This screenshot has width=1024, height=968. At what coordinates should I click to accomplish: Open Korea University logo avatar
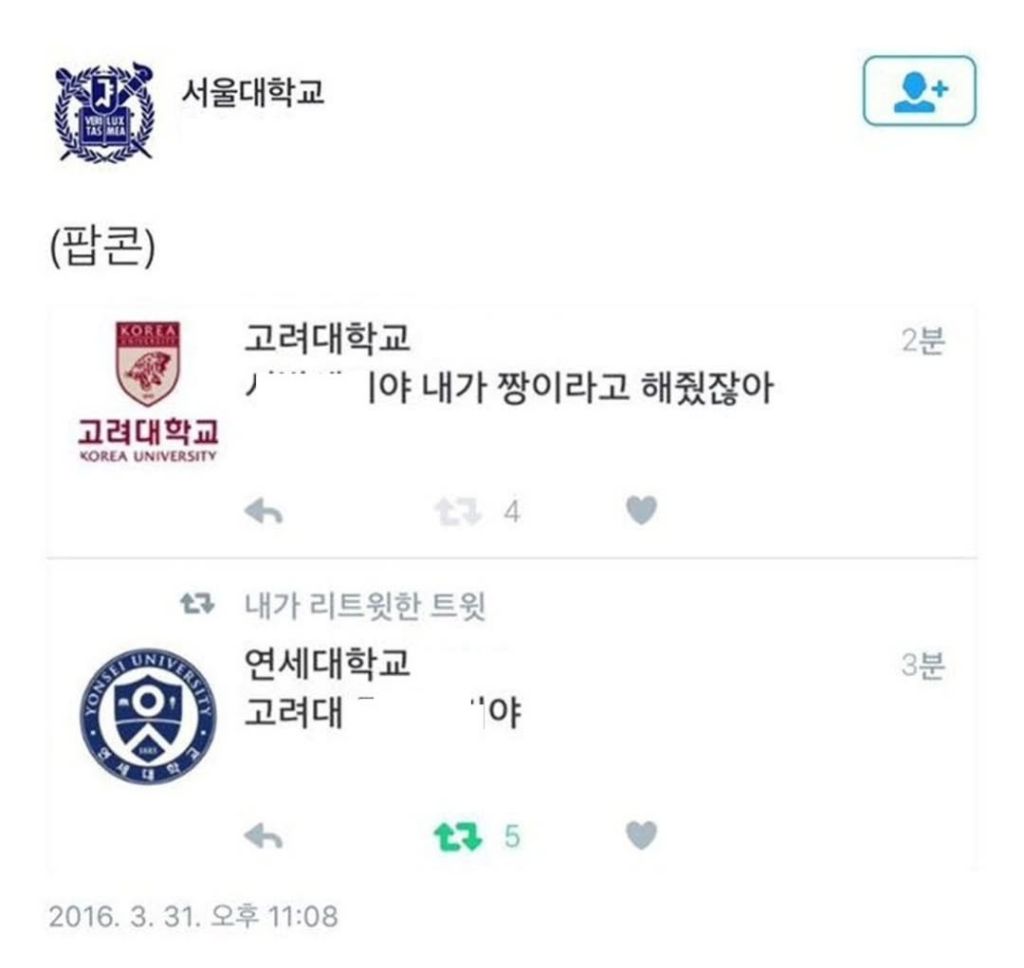click(x=148, y=392)
